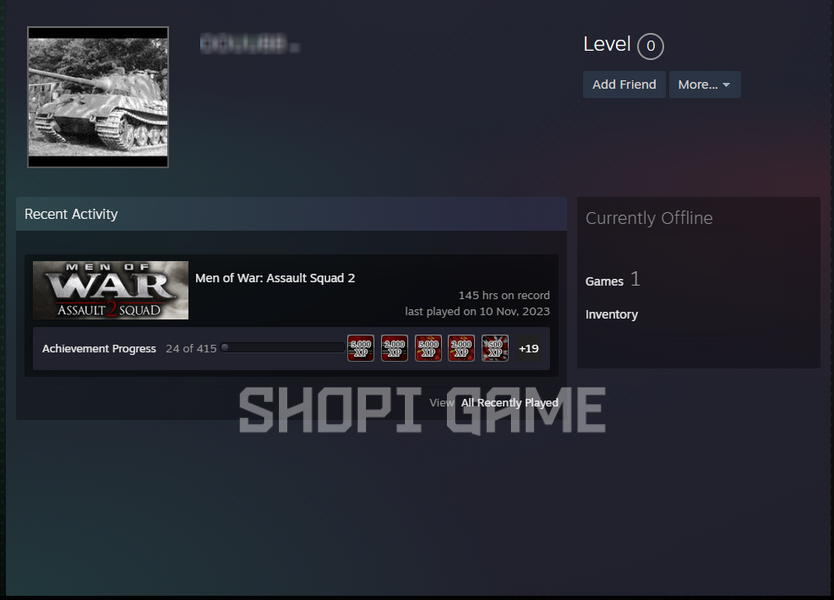Click the Currently Offline status text
This screenshot has height=600, width=834.
click(x=649, y=218)
